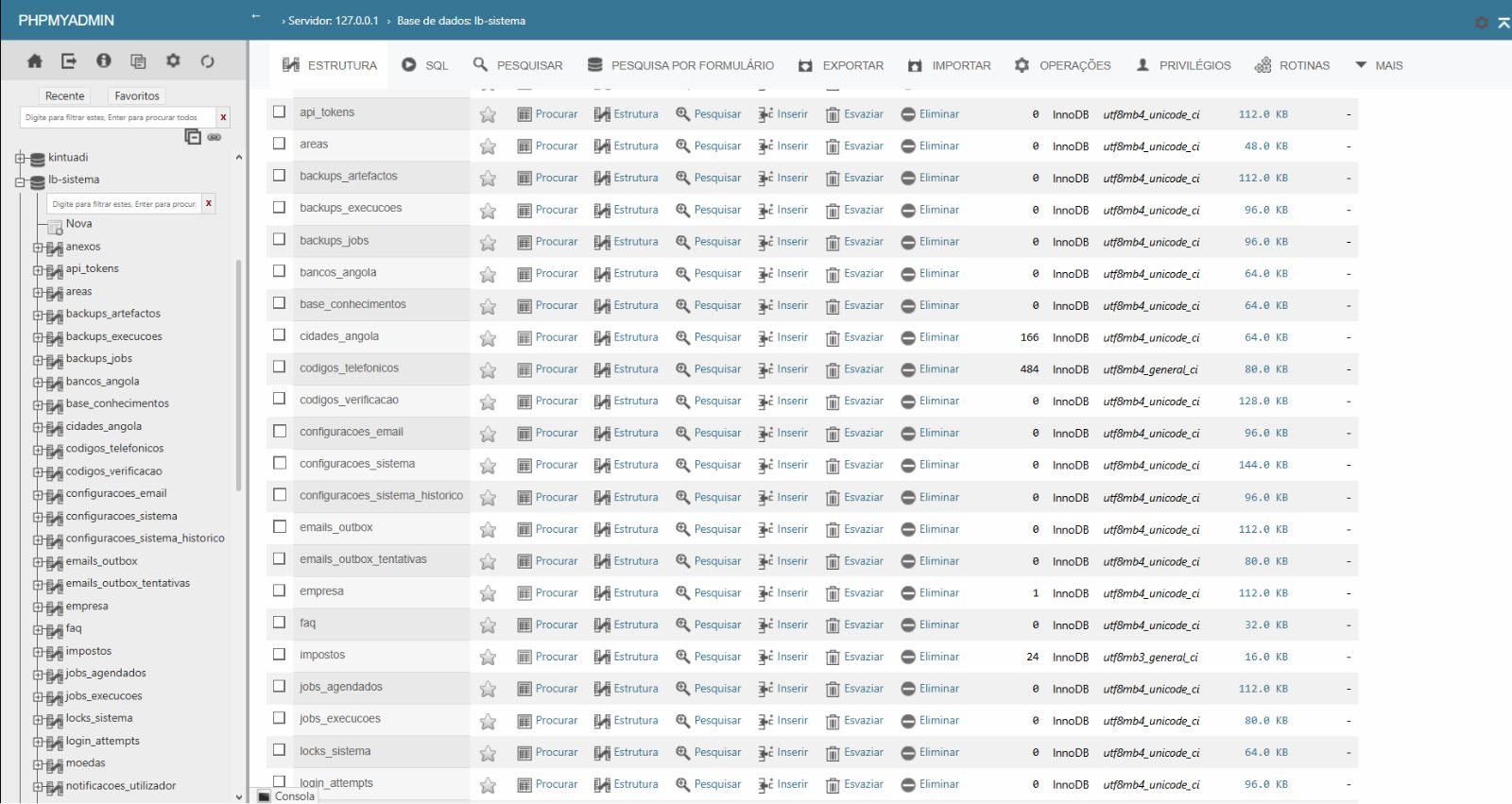Select the backups_artefactos table checkbox
The width and height of the screenshot is (1512, 804).
tap(280, 176)
